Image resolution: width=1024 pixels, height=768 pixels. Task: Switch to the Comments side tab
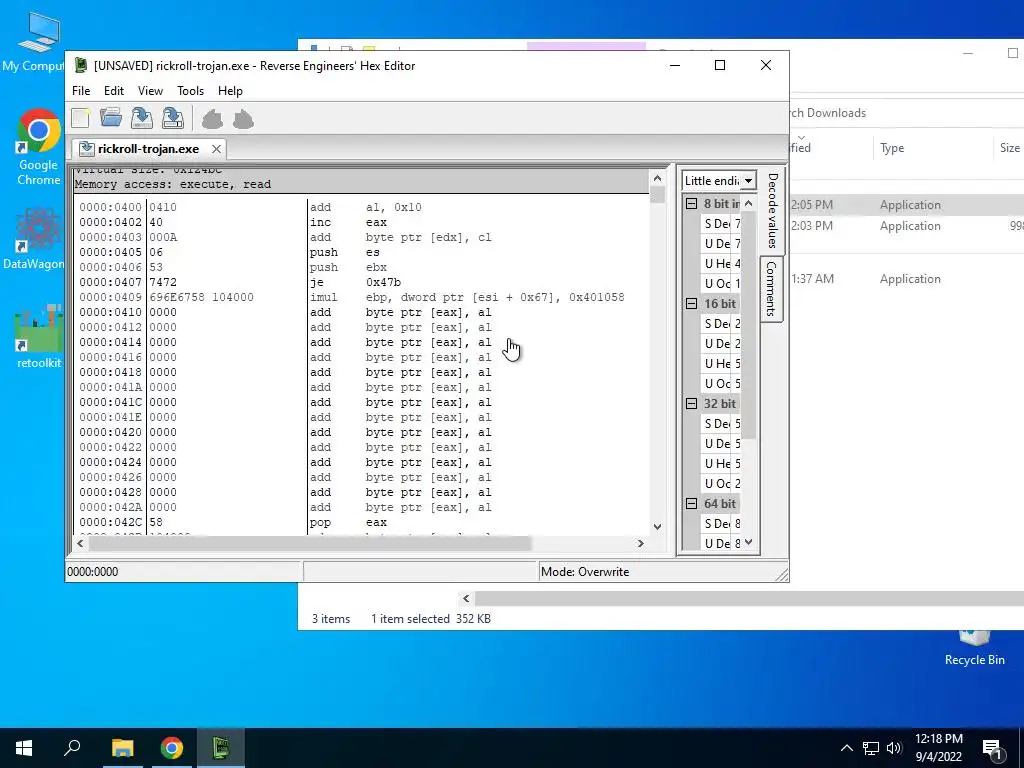(771, 289)
